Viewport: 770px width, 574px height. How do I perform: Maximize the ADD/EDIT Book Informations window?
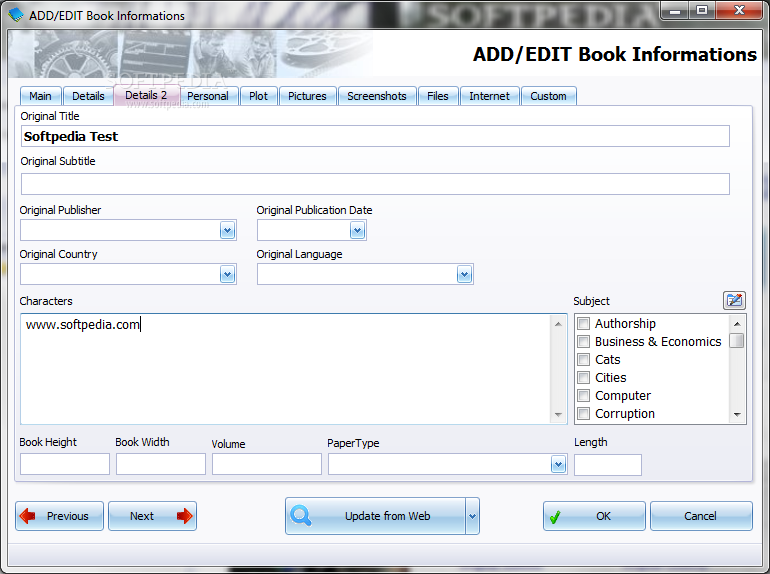click(x=702, y=10)
